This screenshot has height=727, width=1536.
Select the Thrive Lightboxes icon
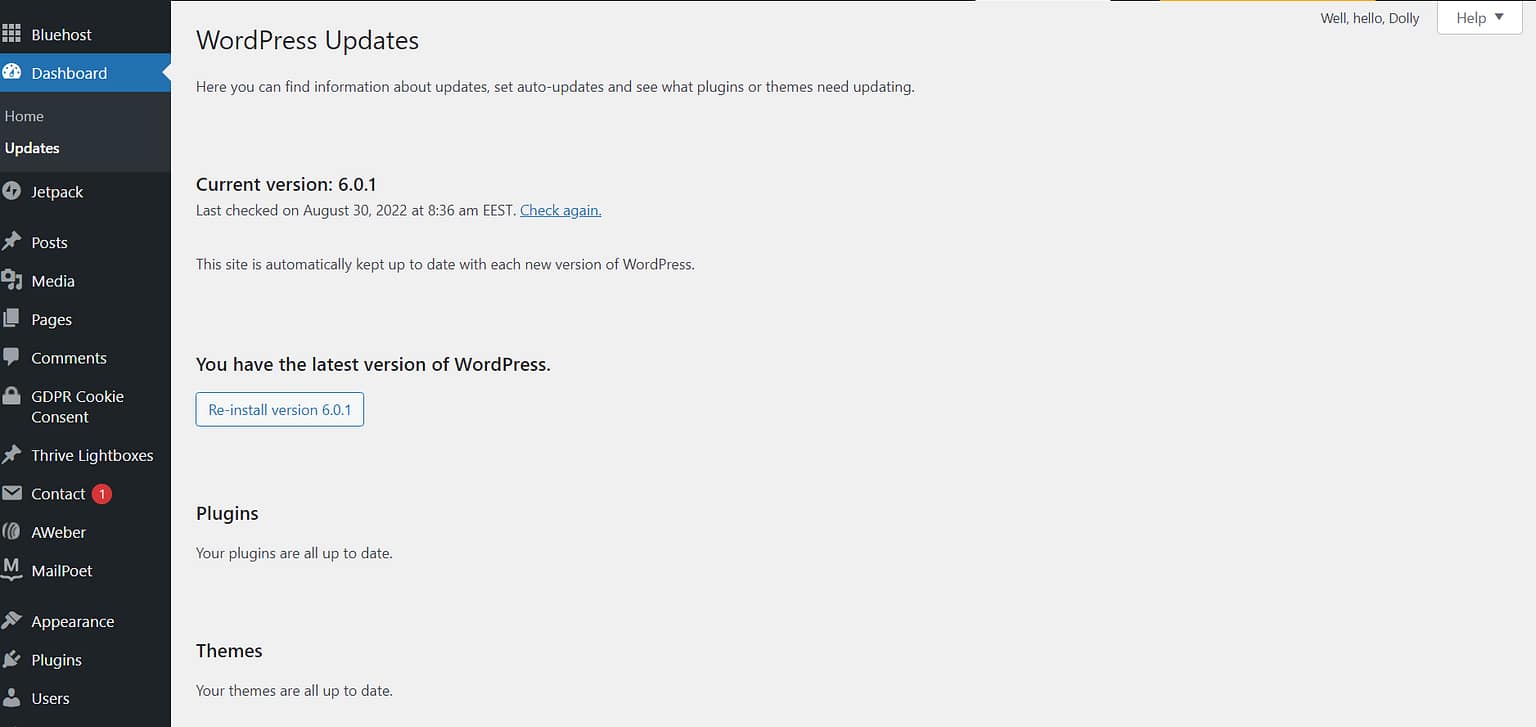coord(14,455)
